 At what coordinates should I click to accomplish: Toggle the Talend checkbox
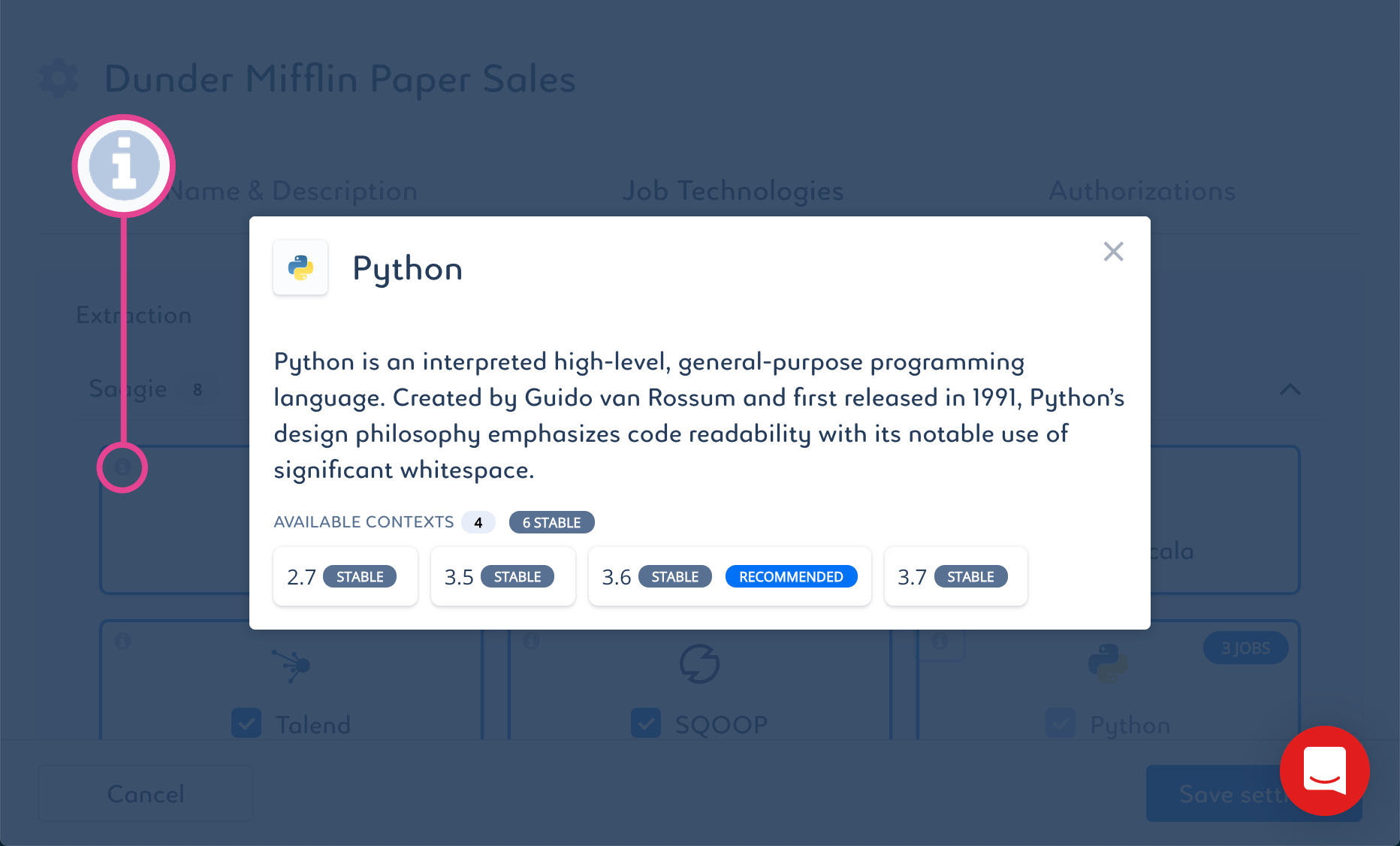246,724
